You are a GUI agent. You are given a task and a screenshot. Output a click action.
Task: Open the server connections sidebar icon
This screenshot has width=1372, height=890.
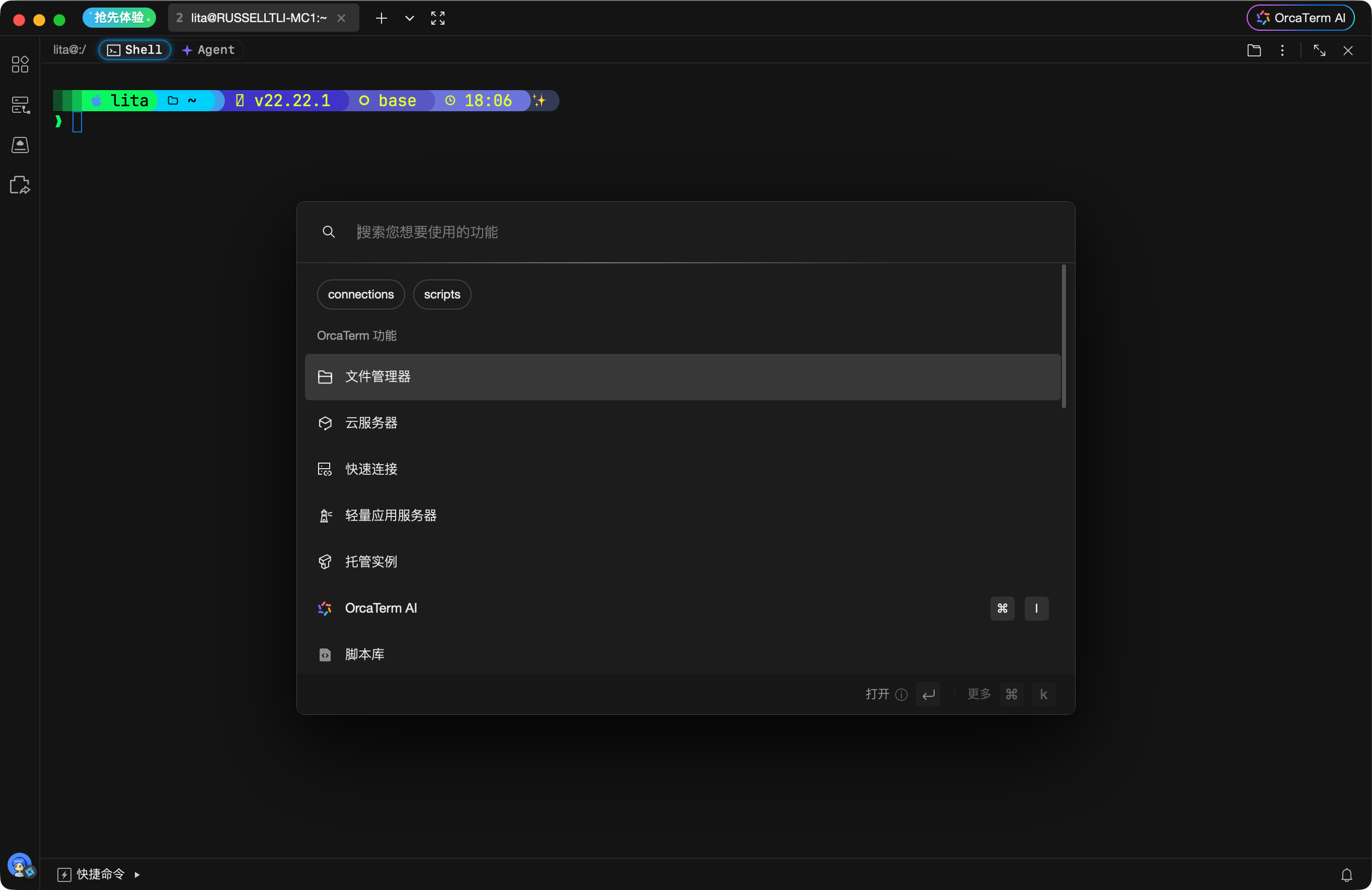[20, 105]
